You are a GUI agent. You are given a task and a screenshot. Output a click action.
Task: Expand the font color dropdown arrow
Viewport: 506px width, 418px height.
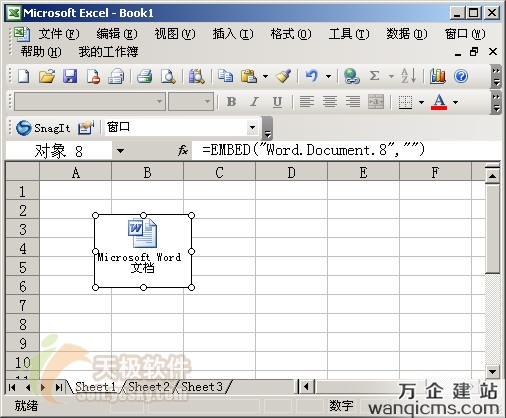(x=455, y=102)
